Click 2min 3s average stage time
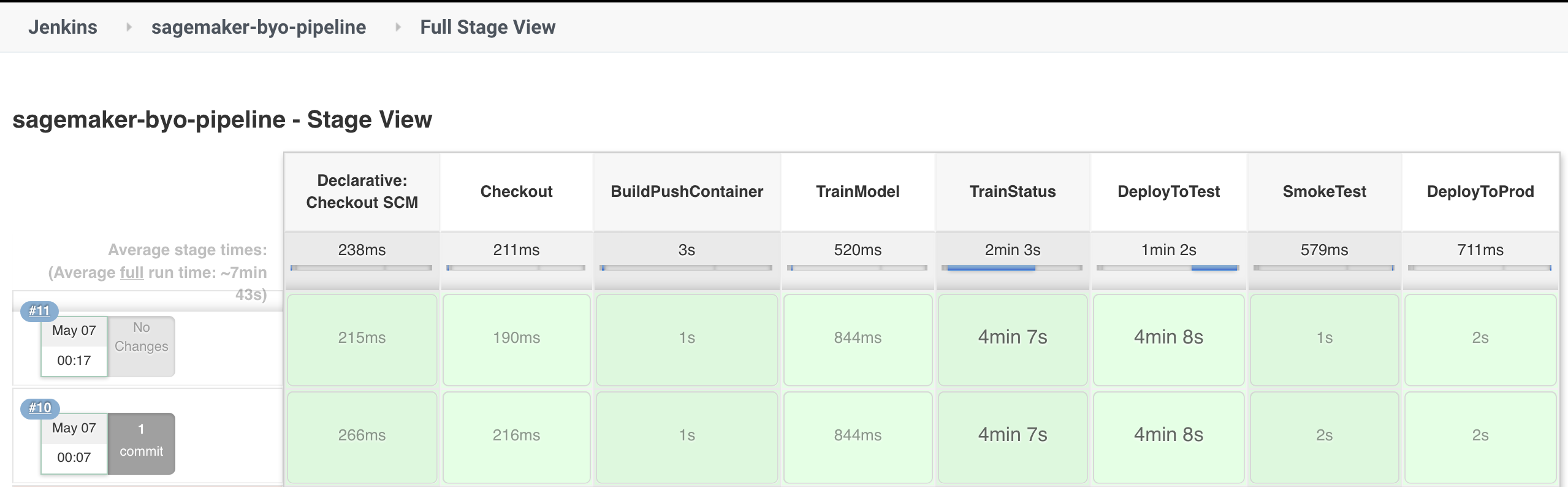1568x487 pixels. [x=1013, y=250]
